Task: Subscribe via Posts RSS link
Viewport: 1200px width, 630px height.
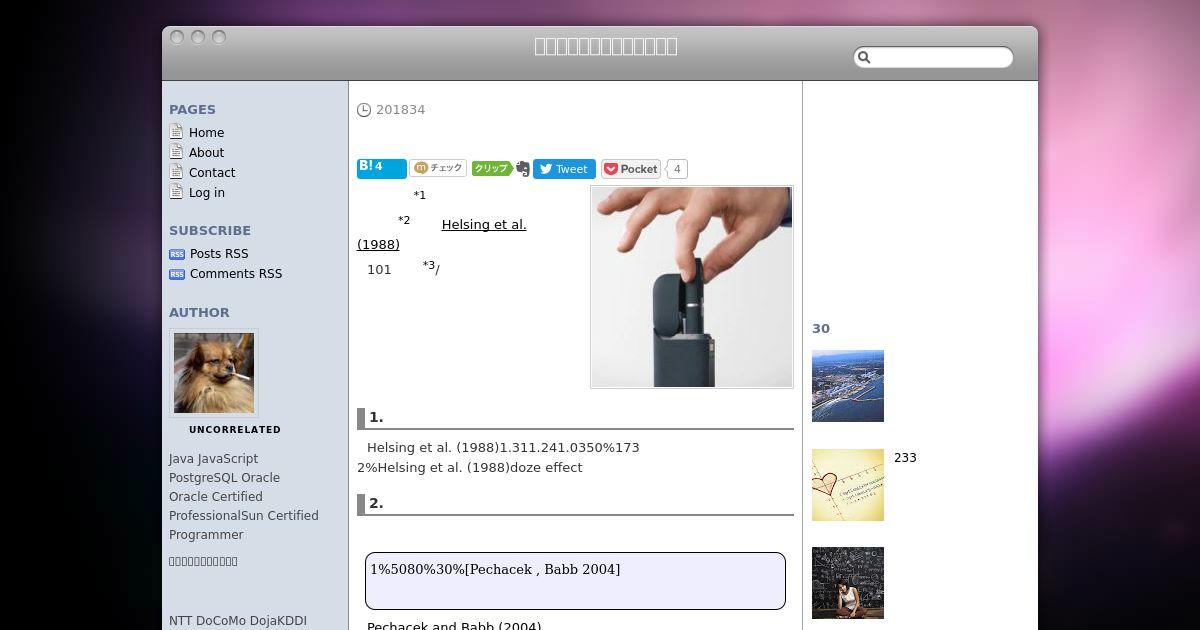Action: click(219, 254)
